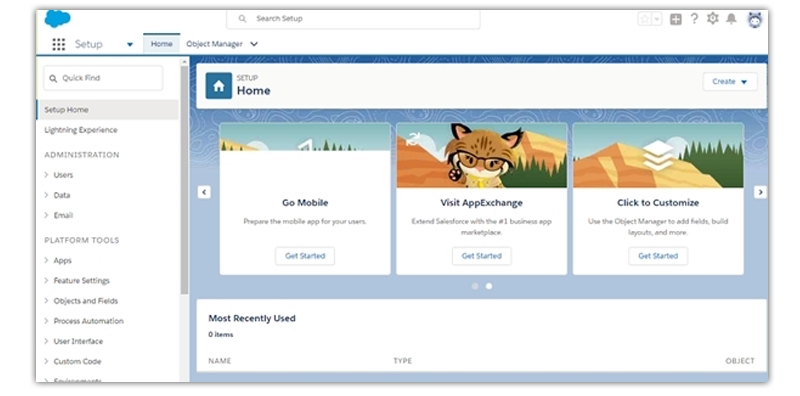800x396 pixels.
Task: Click the Search Setup magnifier icon
Action: coord(243,19)
